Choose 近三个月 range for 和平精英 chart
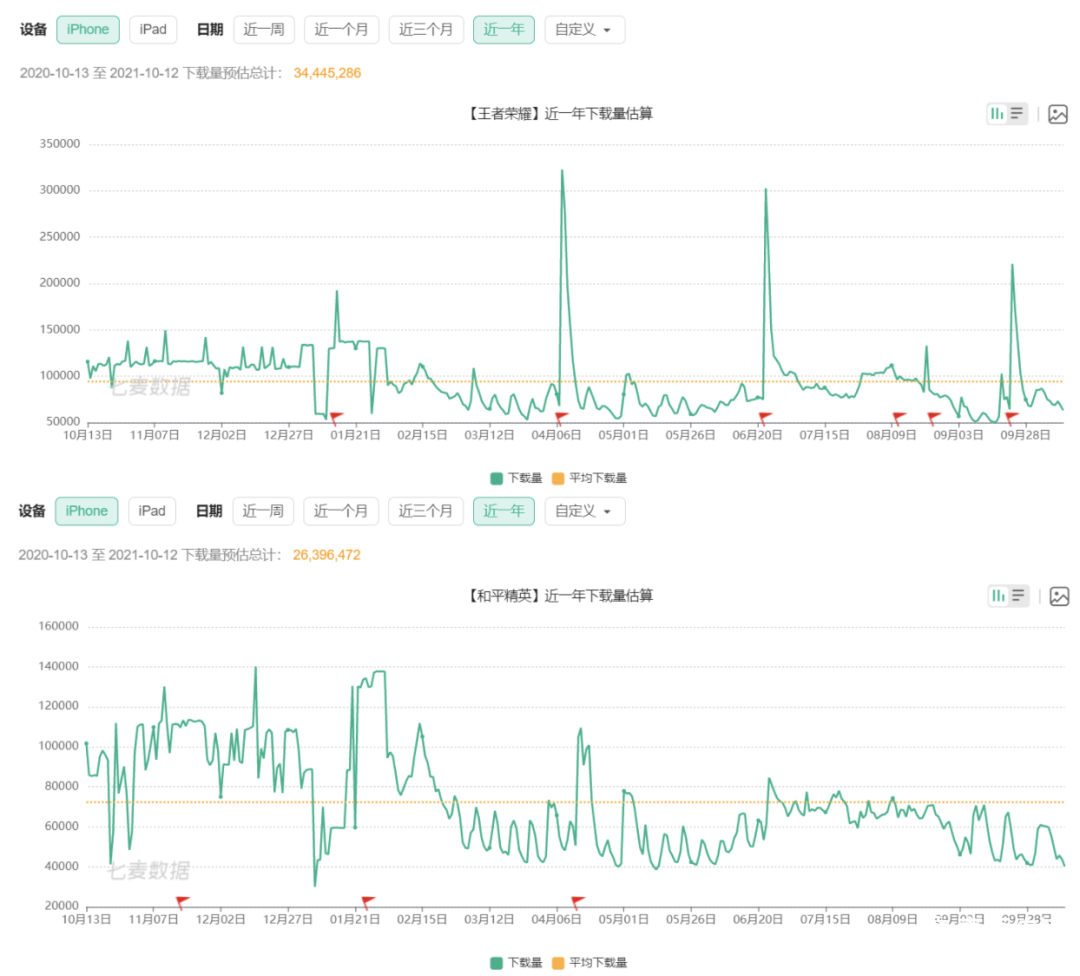Screen dimensions: 1080x976 point(426,511)
